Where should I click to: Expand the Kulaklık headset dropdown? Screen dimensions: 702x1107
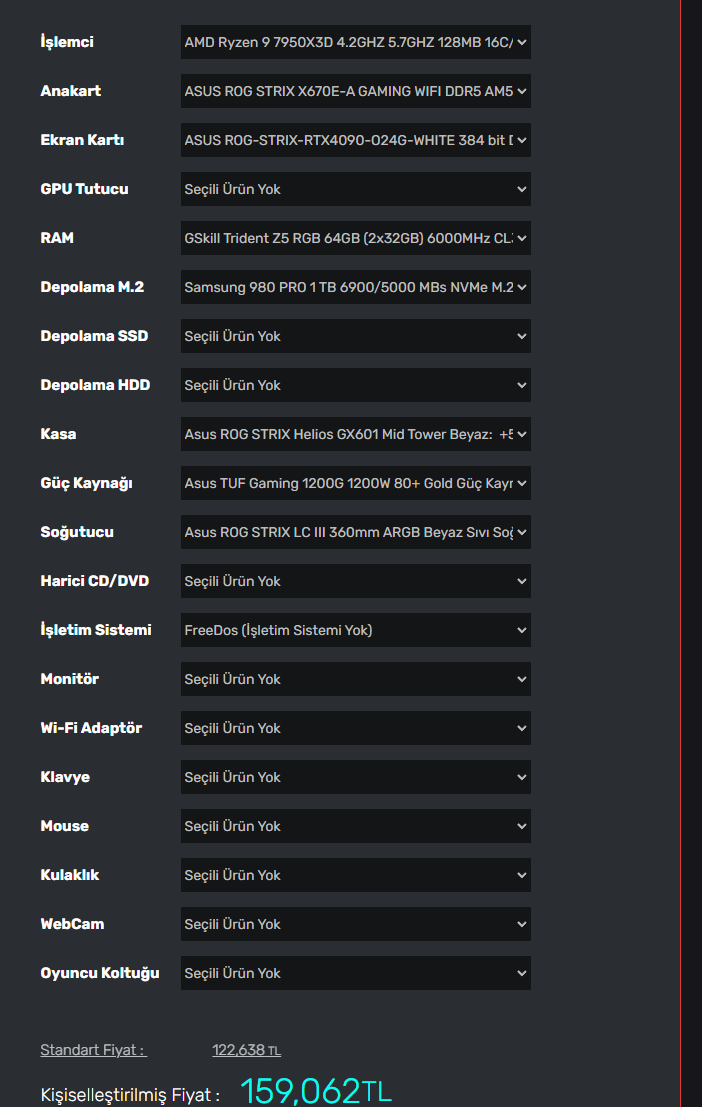pos(355,875)
